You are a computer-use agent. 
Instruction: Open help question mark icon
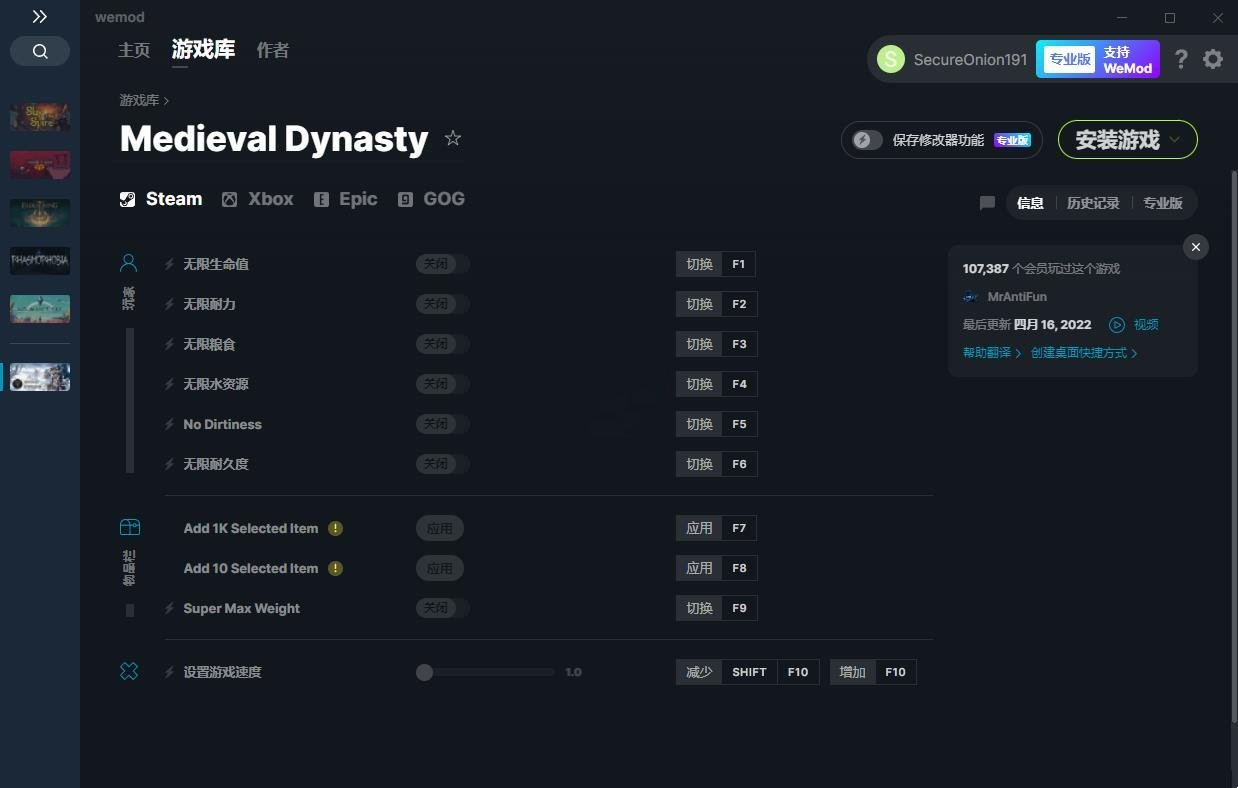click(x=1181, y=59)
